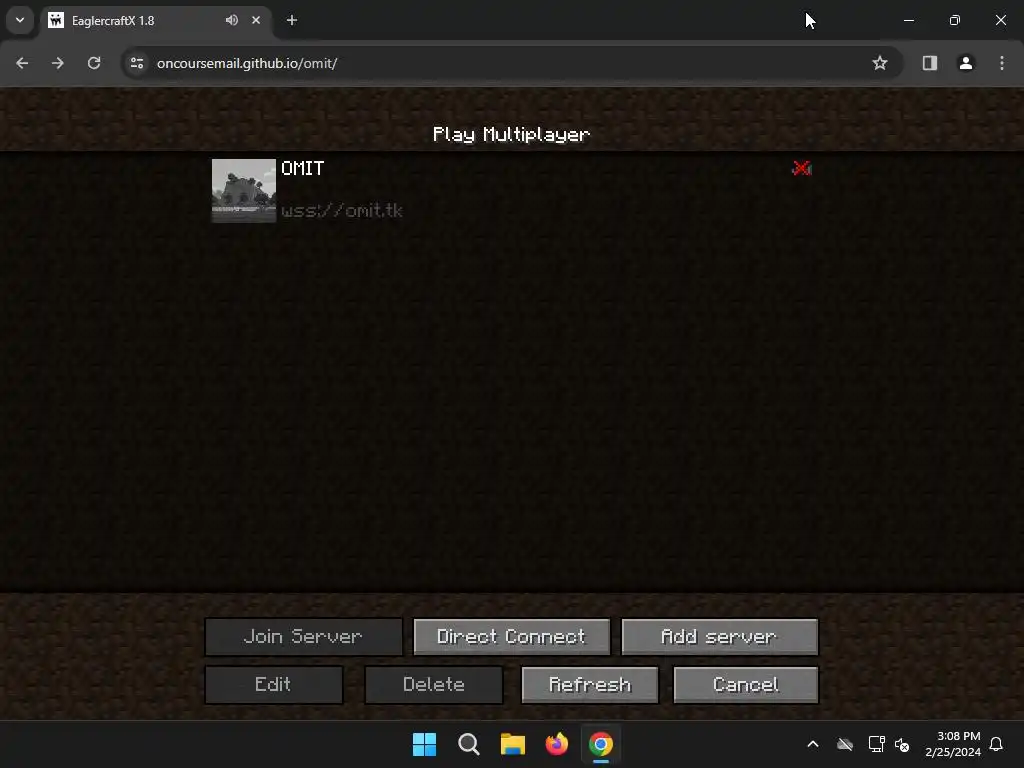1024x768 pixels.
Task: Click the Play Multiplayer heading
Action: [511, 135]
